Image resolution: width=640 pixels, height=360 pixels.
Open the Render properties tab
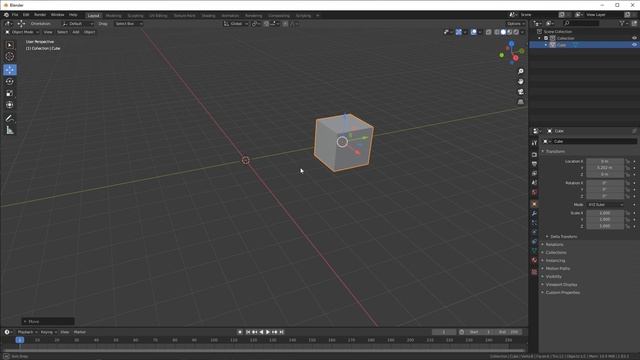[534, 155]
